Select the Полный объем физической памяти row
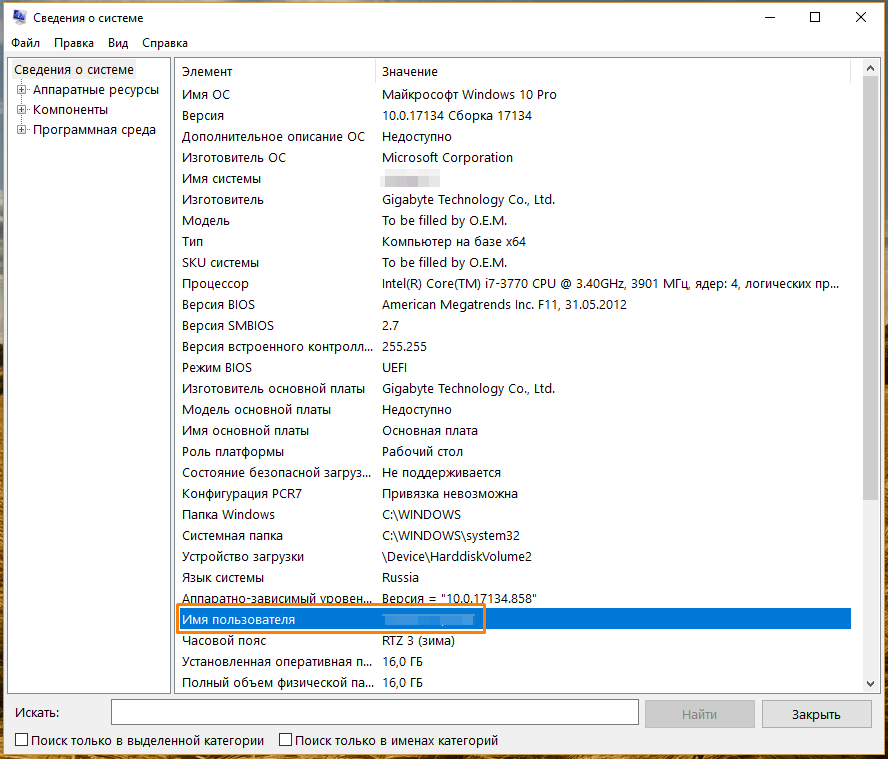Image resolution: width=888 pixels, height=759 pixels. [514, 683]
